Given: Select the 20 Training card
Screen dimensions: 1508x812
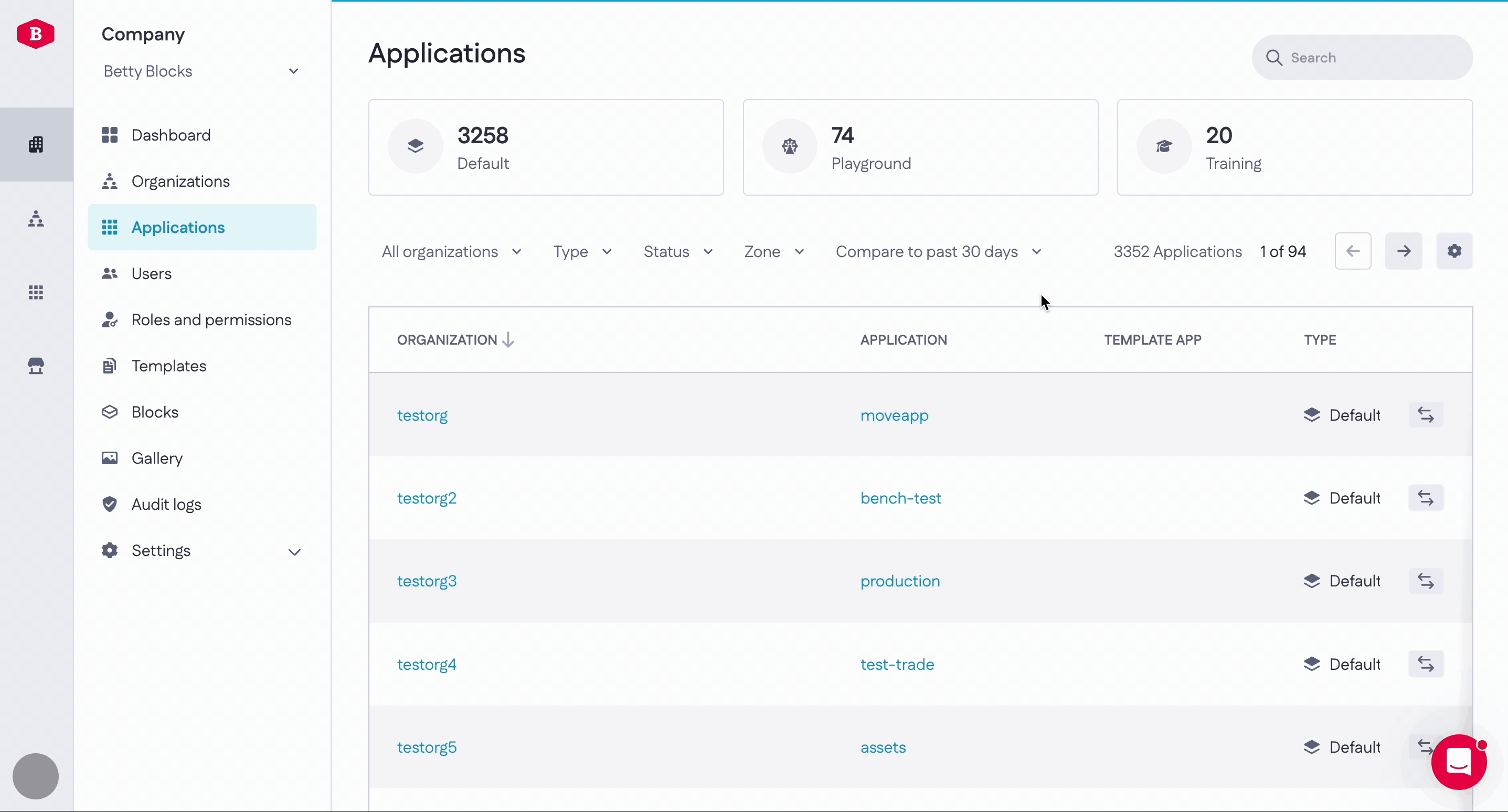Looking at the screenshot, I should pos(1294,147).
